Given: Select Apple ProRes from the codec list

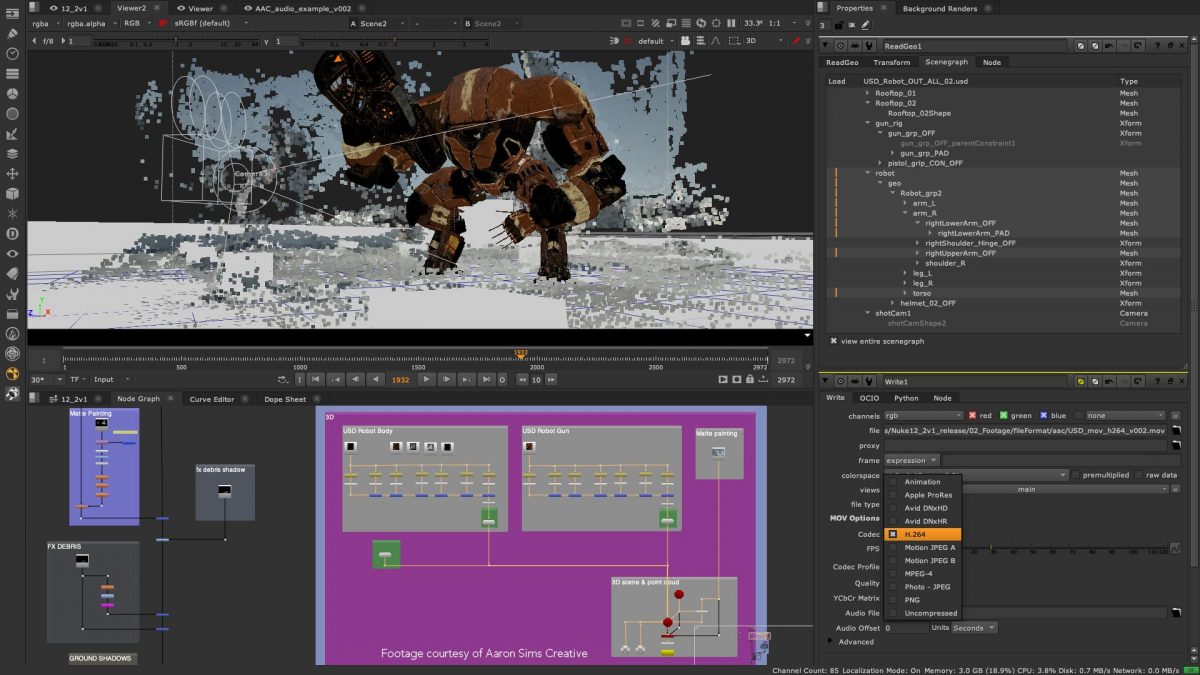Looking at the screenshot, I should (929, 494).
